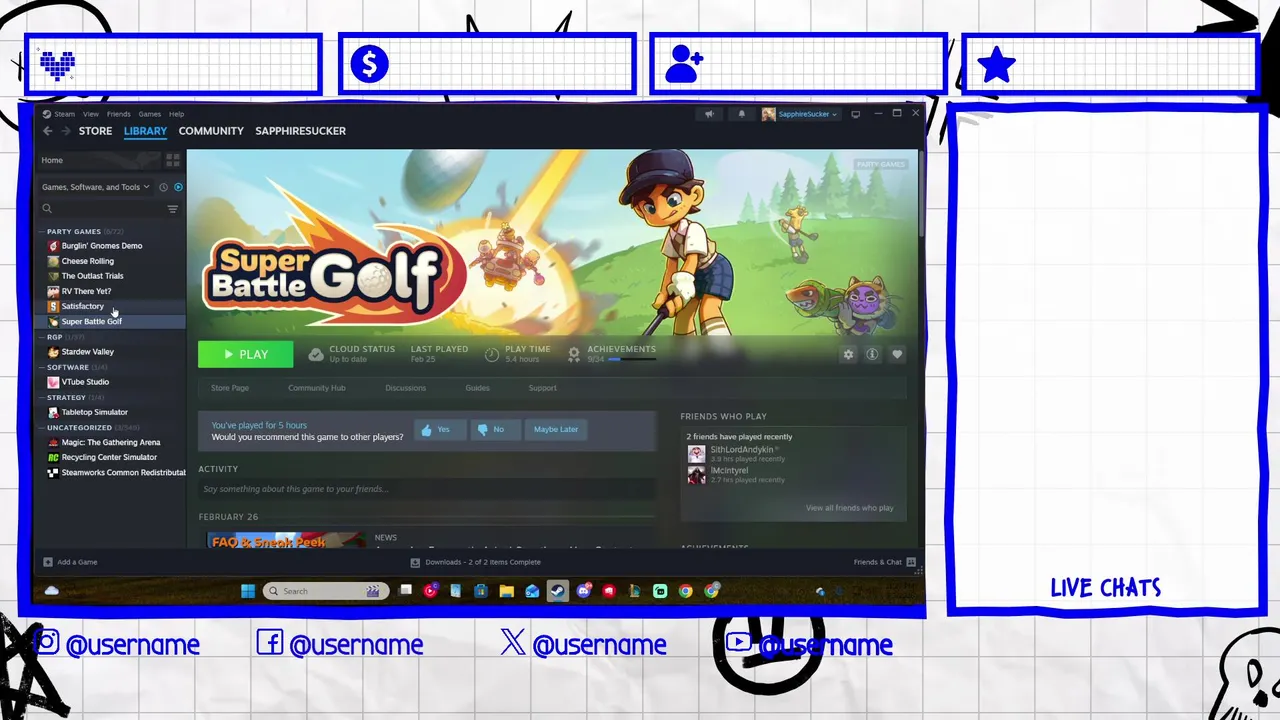This screenshot has width=1280, height=720.
Task: Open the Friends & Chat icon
Action: coord(911,562)
